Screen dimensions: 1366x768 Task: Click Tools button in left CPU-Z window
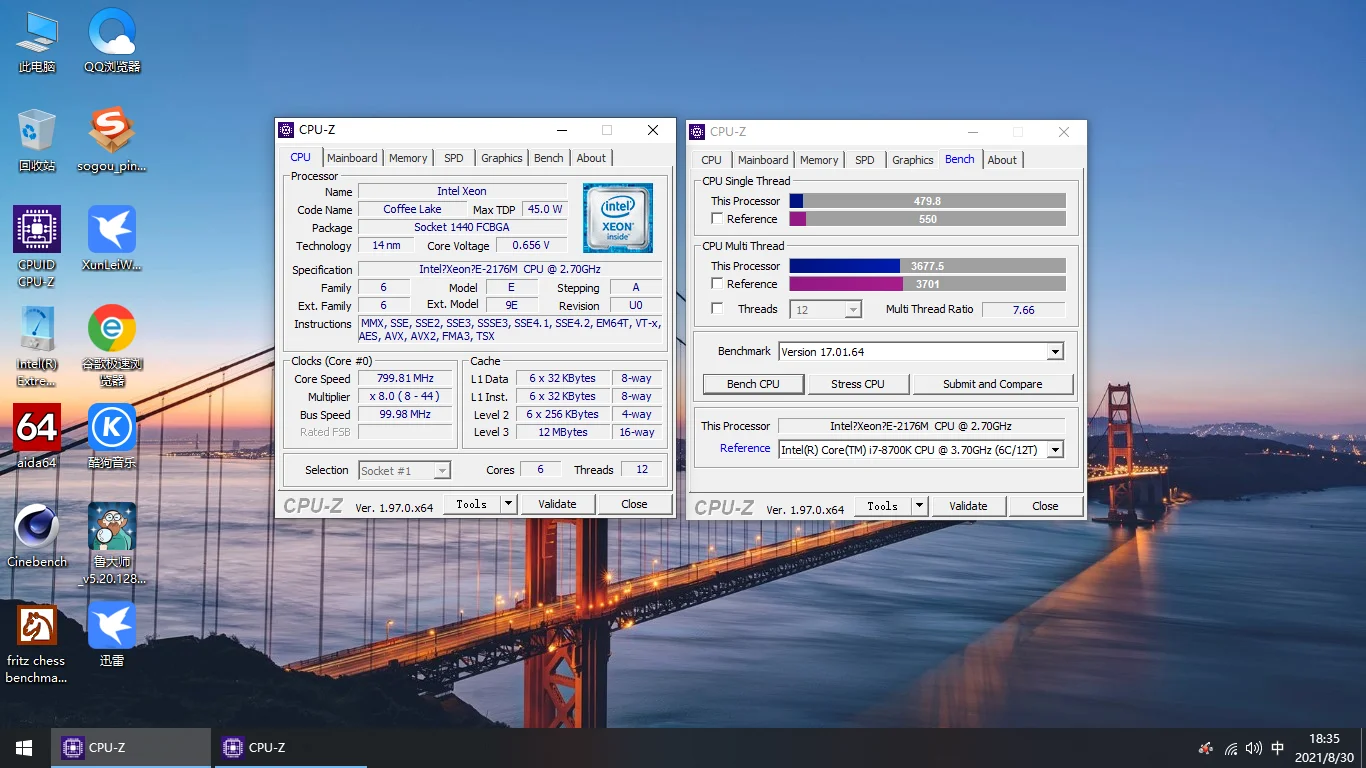[x=471, y=504]
